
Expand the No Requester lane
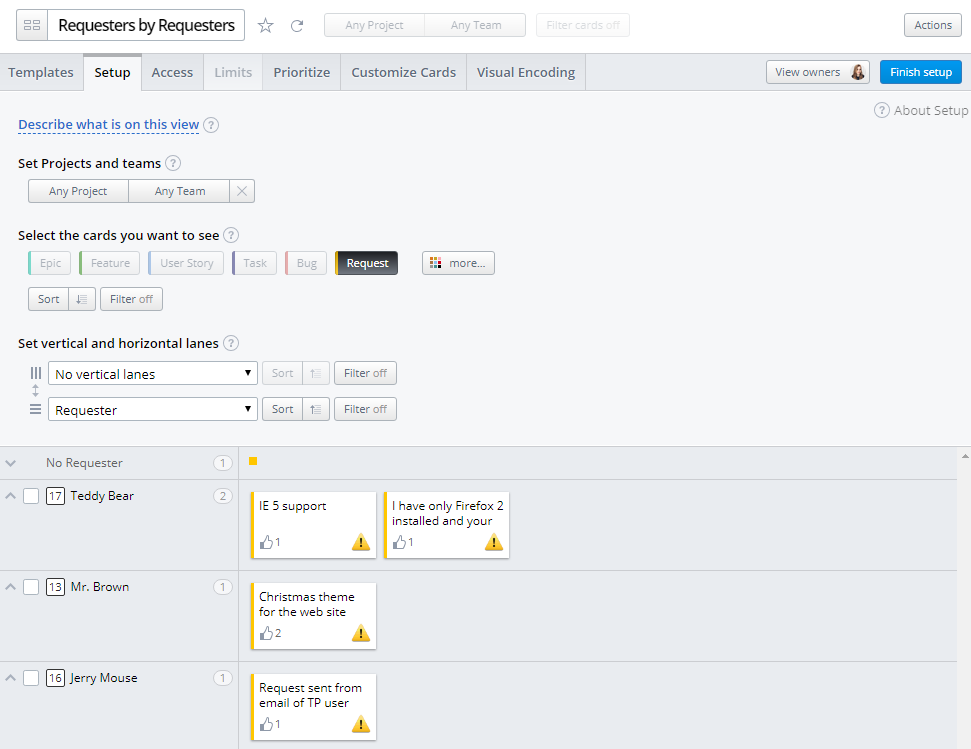coord(10,462)
